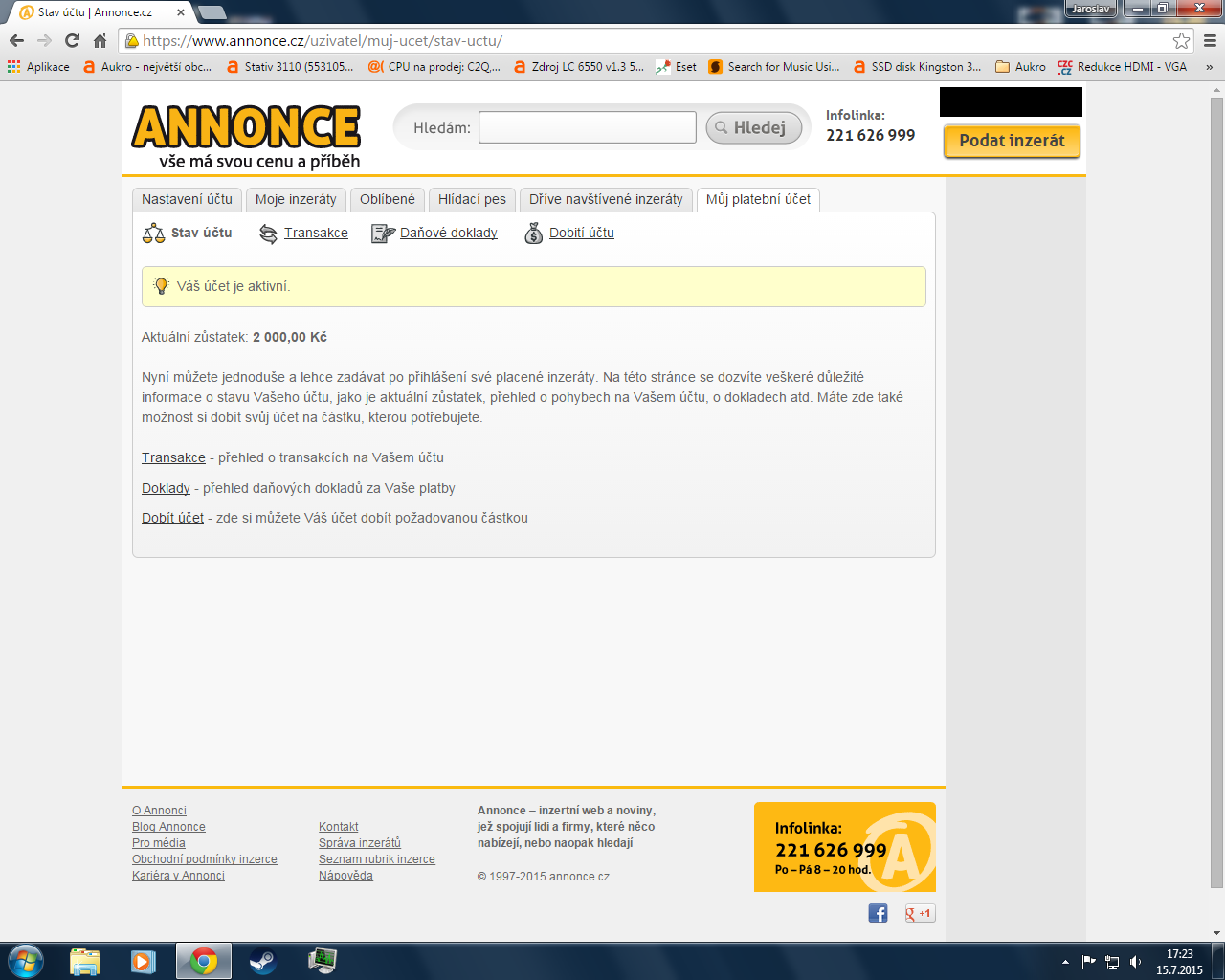
Task: Open the Správa inzerátů footer link
Action: click(x=360, y=843)
